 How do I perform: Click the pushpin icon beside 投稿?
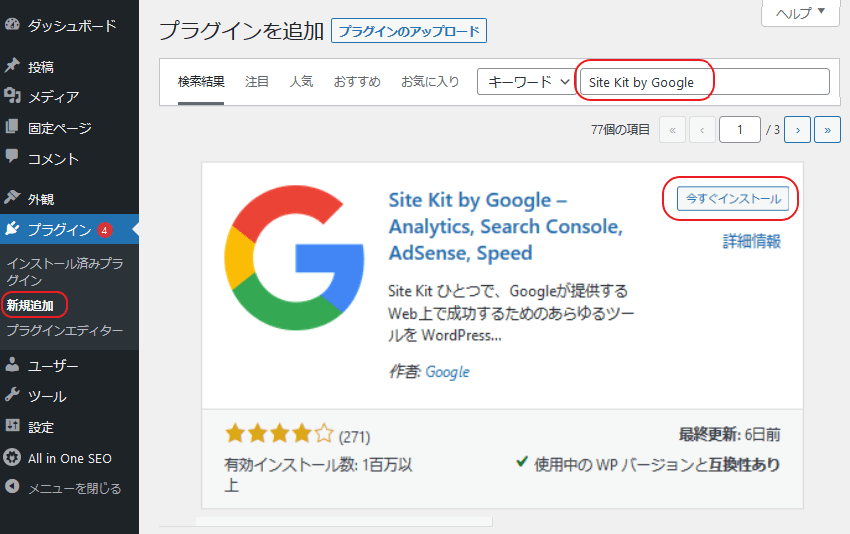[x=12, y=66]
